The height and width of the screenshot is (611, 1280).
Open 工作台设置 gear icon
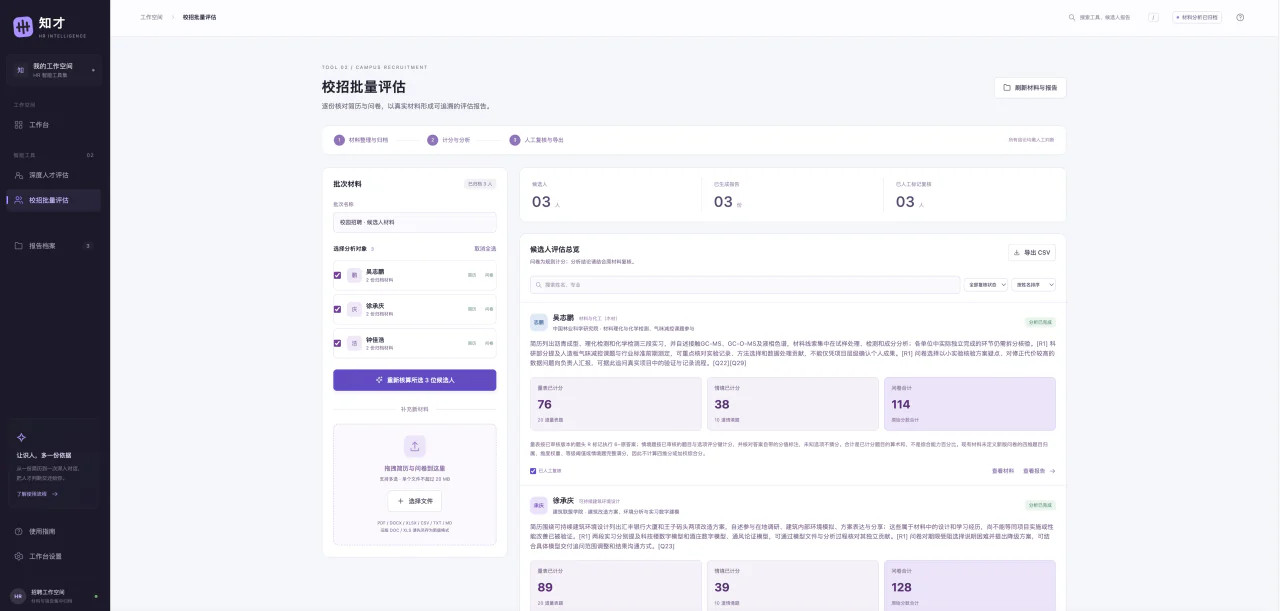[x=18, y=556]
